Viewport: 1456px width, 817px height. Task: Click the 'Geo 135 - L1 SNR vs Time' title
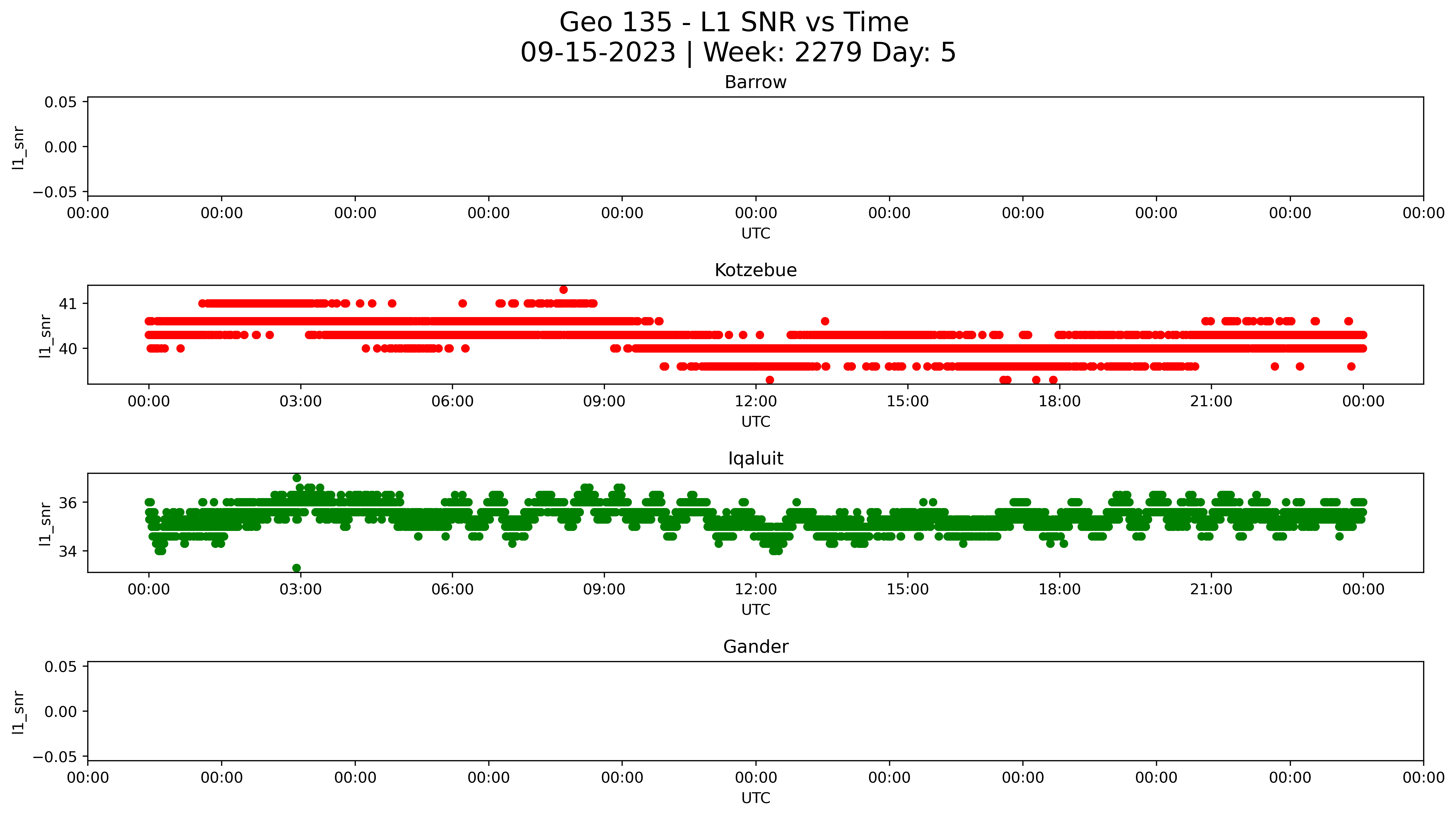coord(734,23)
